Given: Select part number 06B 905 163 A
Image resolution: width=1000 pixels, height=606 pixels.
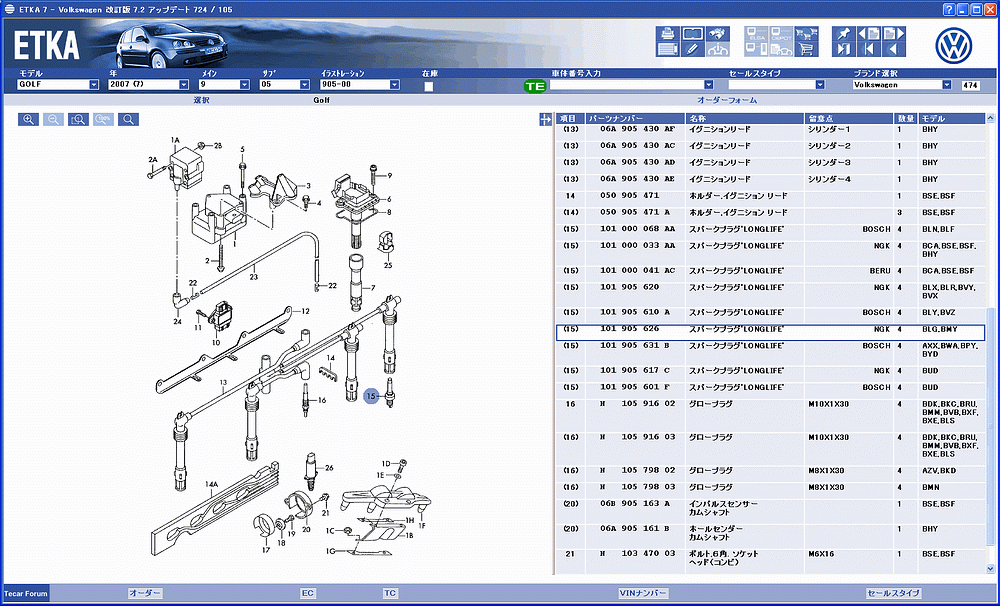Looking at the screenshot, I should click(x=635, y=504).
